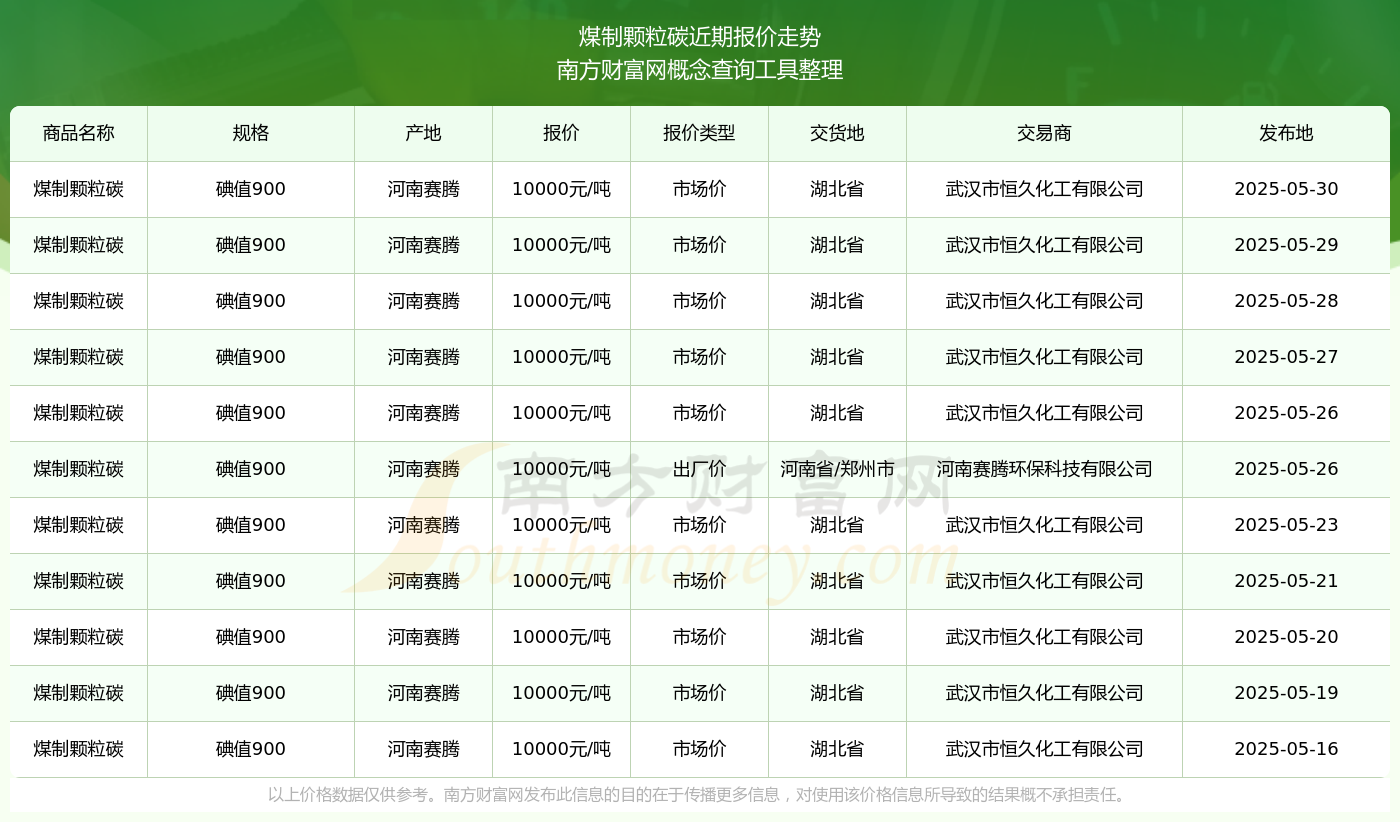This screenshot has height=822, width=1400.
Task: Click the 交易商 column header
Action: coord(1044,133)
